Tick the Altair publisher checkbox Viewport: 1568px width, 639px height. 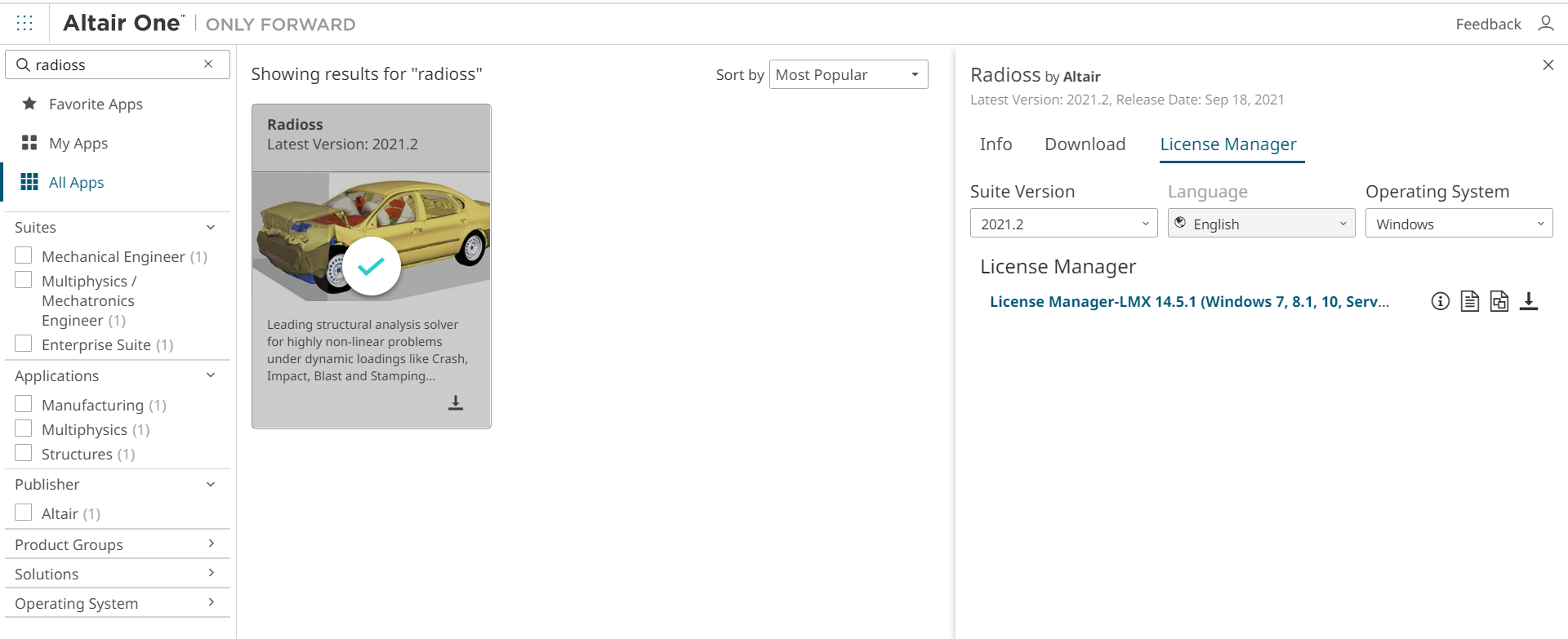(24, 513)
